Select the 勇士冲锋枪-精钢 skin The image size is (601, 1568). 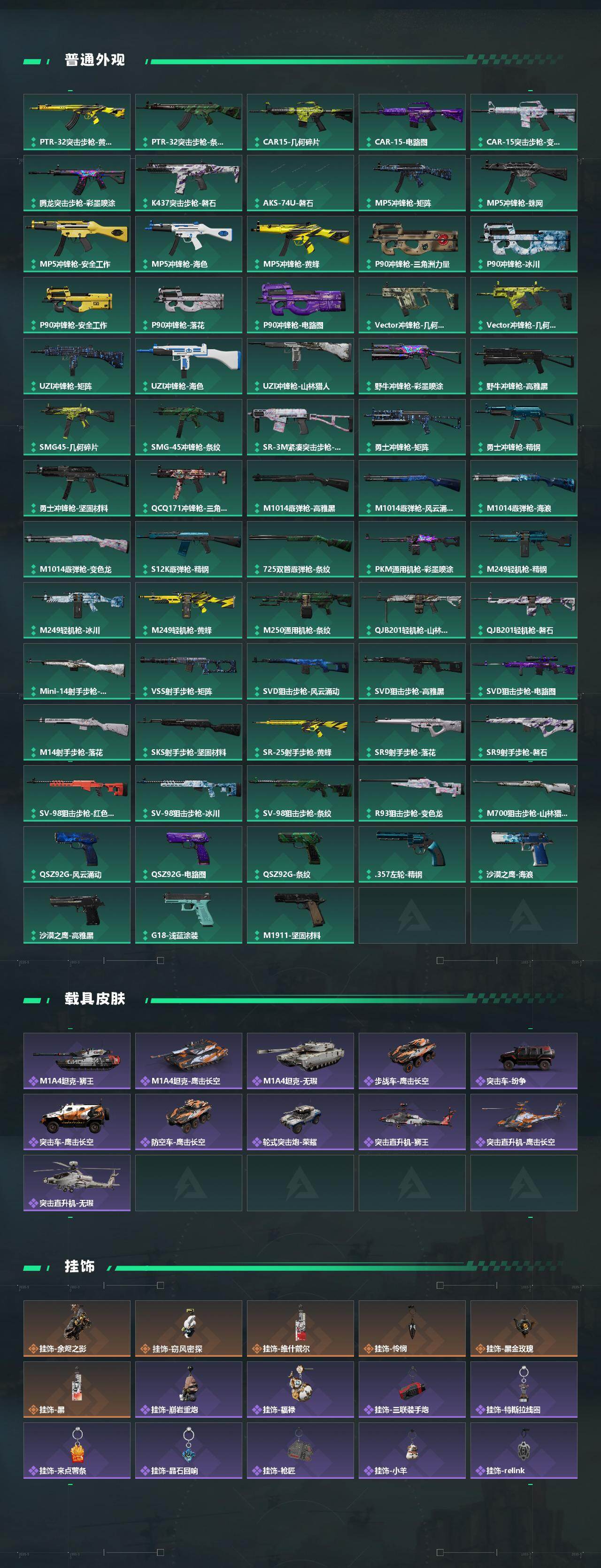[x=524, y=427]
